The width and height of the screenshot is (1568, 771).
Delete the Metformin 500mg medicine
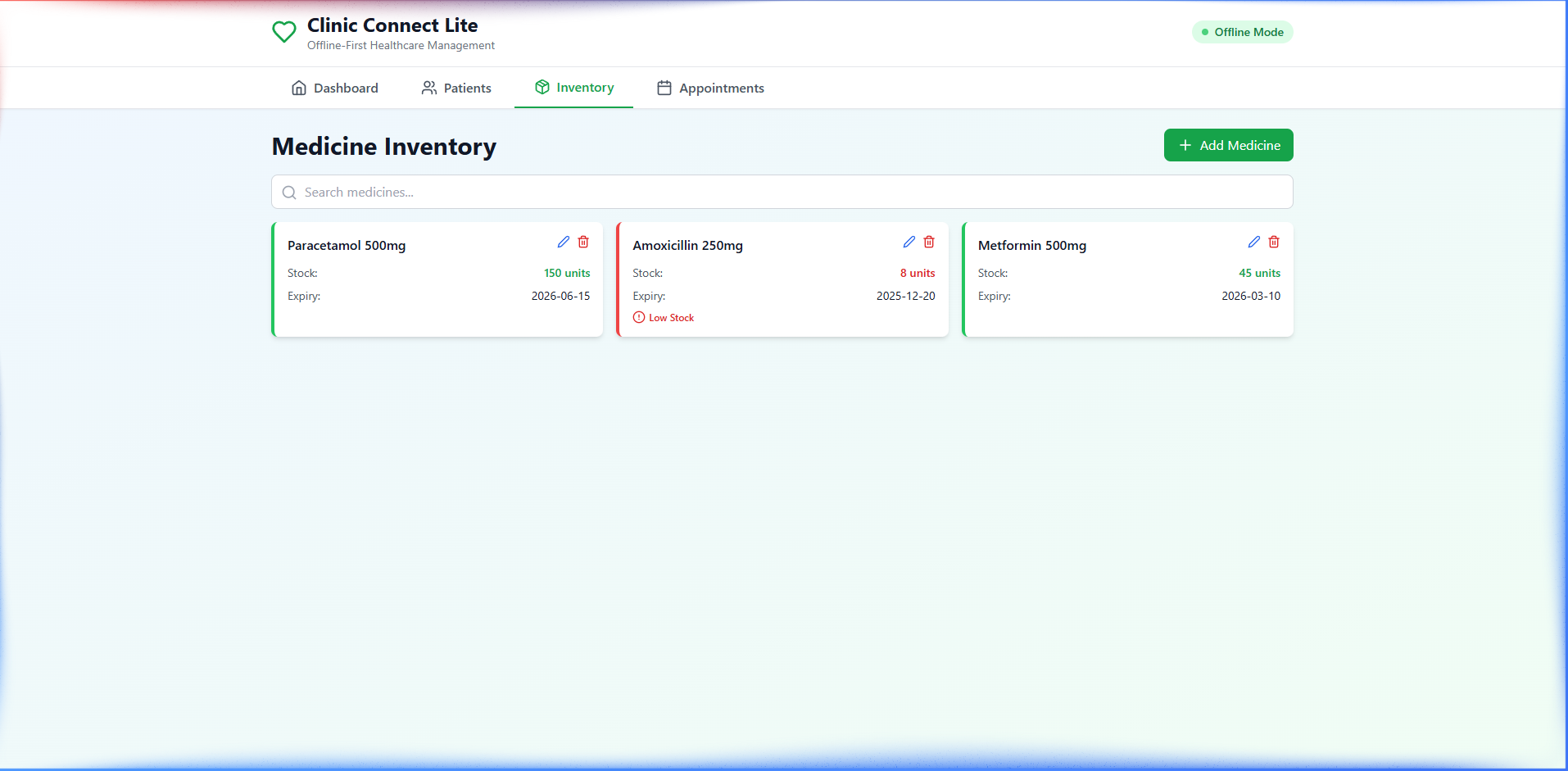coord(1274,242)
